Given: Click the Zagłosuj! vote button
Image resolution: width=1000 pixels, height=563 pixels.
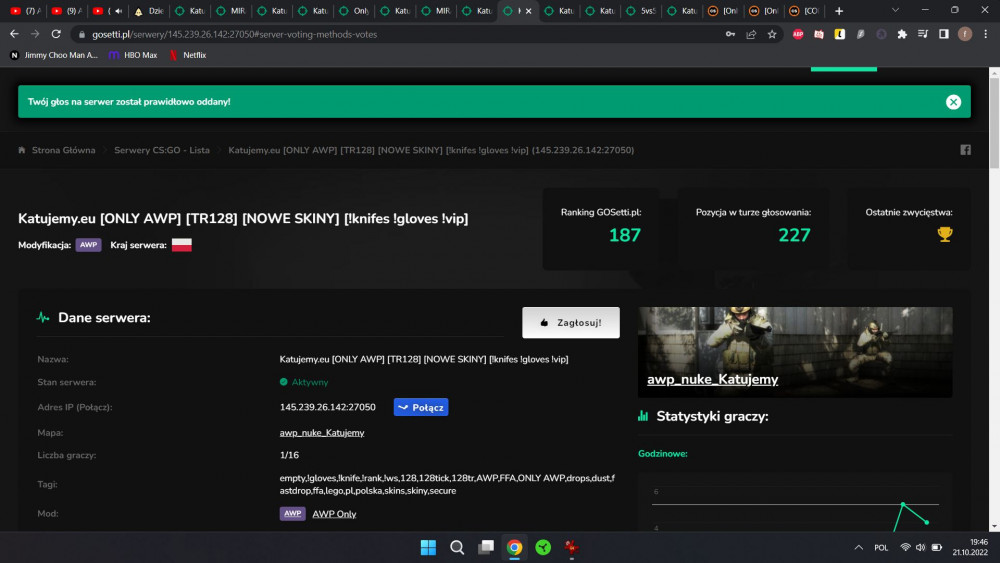Looking at the screenshot, I should (x=571, y=323).
